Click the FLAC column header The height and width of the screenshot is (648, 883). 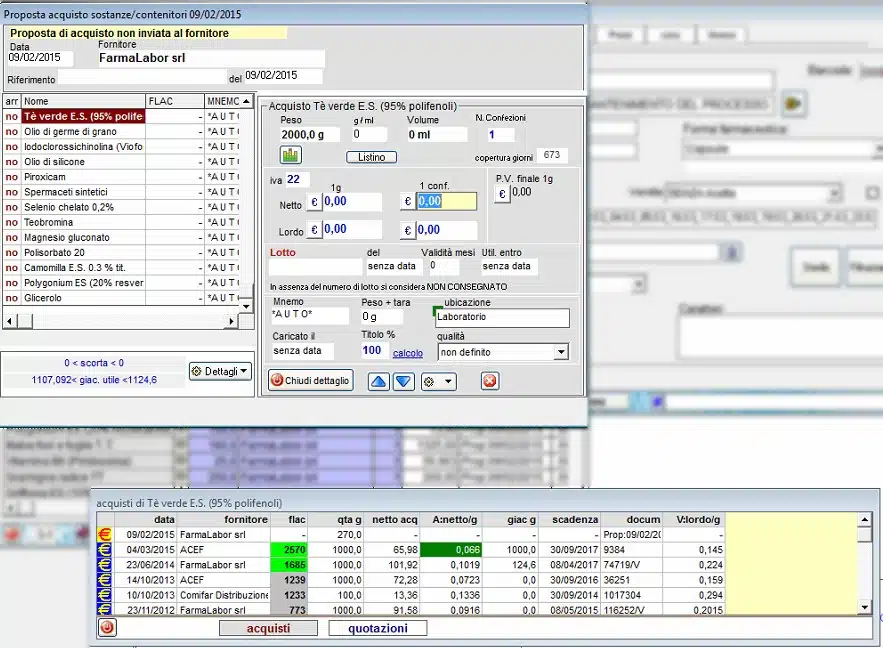pyautogui.click(x=175, y=101)
